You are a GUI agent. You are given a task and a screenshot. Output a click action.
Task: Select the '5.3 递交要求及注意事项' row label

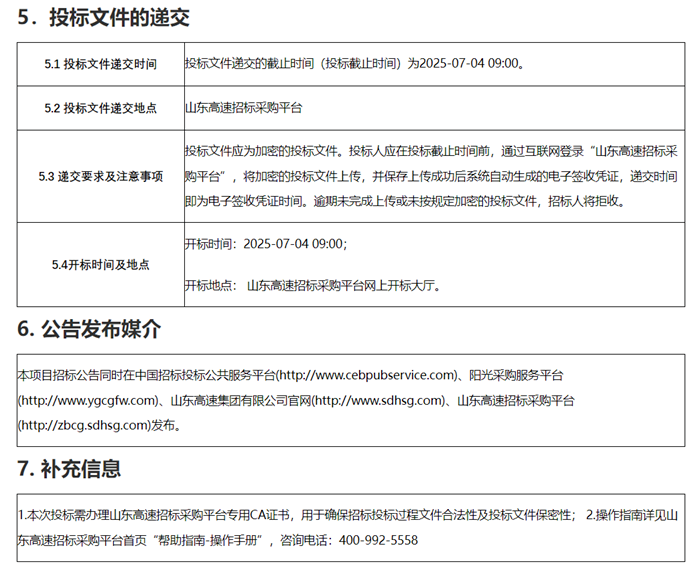tap(100, 176)
